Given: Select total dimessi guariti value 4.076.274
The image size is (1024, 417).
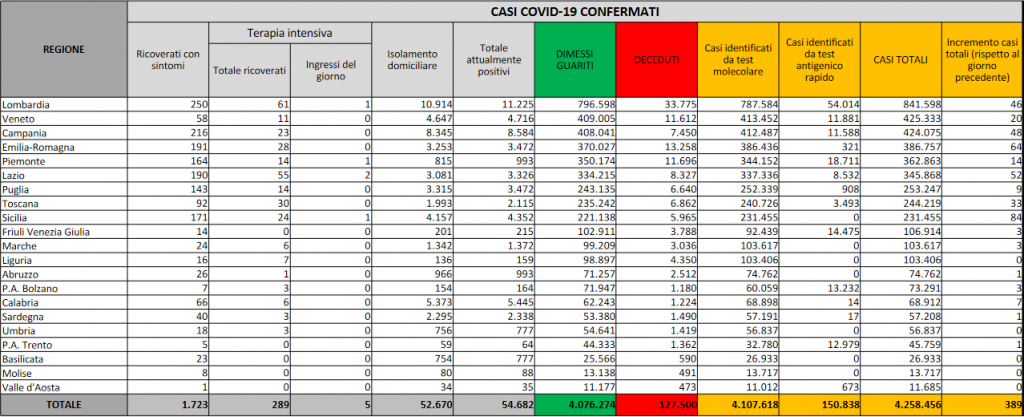Looking at the screenshot, I should [x=574, y=404].
